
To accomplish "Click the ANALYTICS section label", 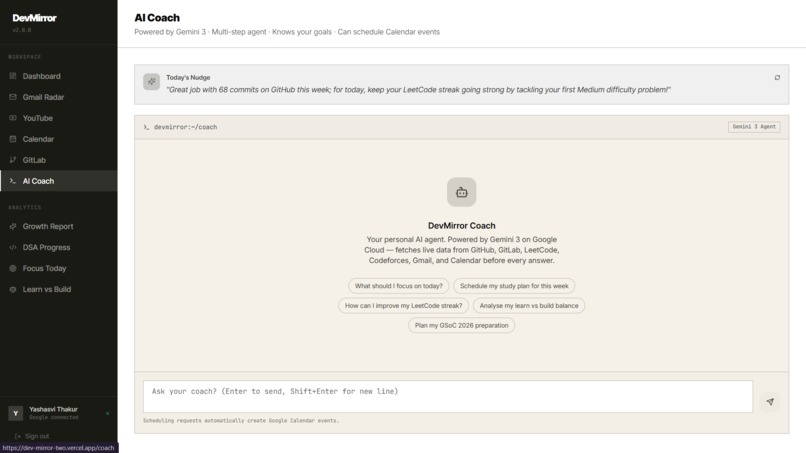I will click(x=25, y=207).
